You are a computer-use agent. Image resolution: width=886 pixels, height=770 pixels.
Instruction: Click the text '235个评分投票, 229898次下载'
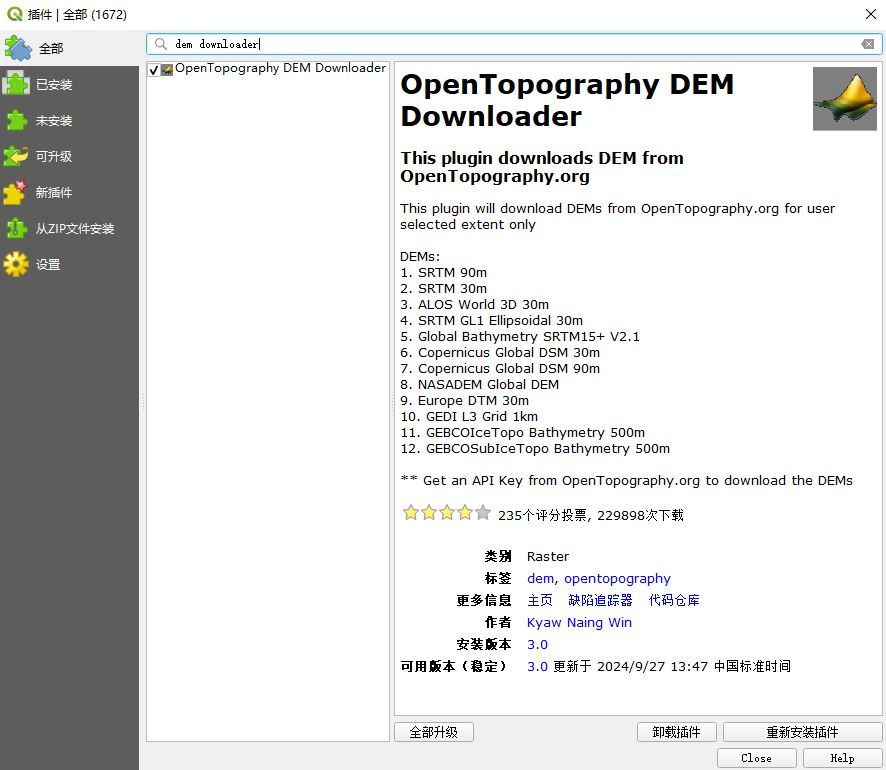coord(590,515)
